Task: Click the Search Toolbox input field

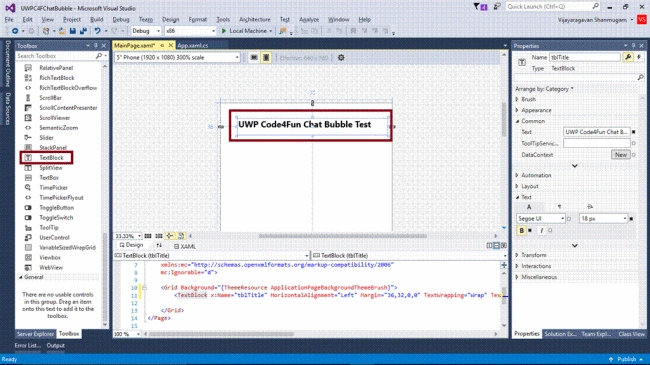Action: (x=56, y=56)
